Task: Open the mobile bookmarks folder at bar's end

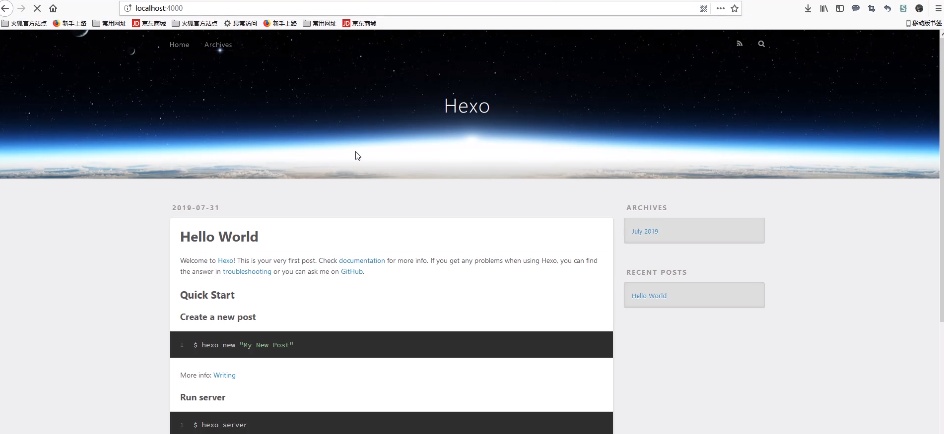Action: (924, 23)
